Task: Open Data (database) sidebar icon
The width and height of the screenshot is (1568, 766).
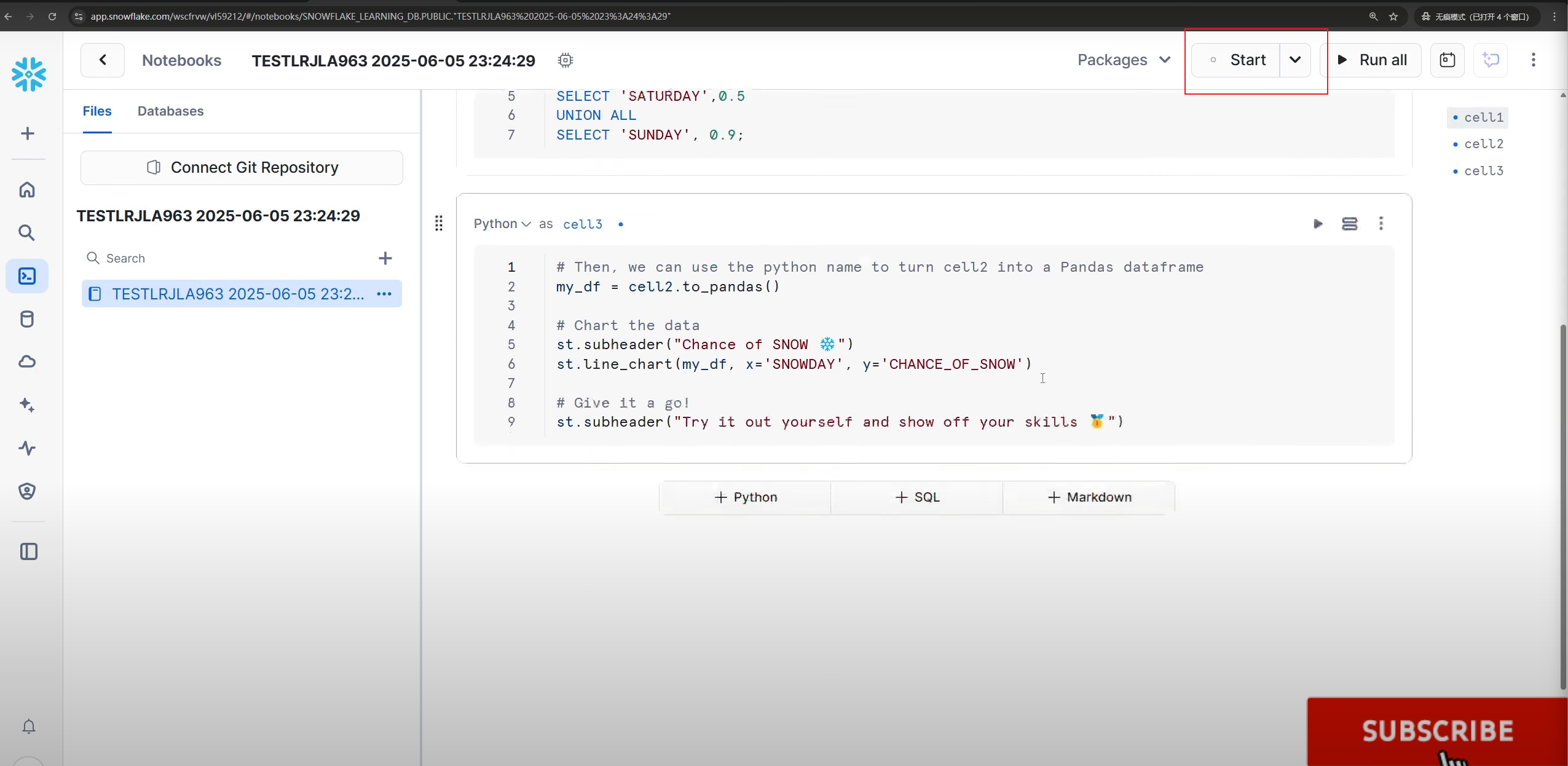Action: coord(27,319)
